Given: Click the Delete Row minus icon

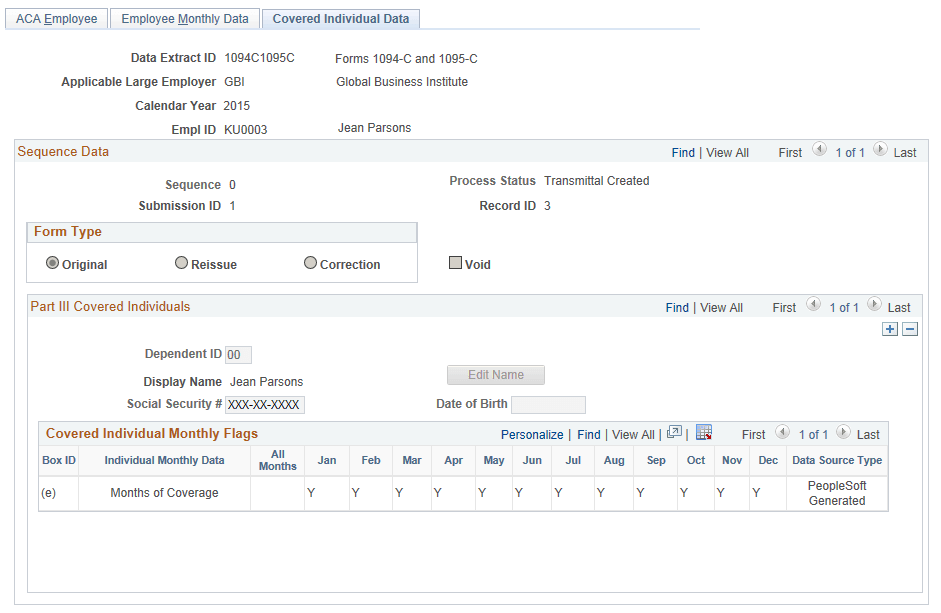Looking at the screenshot, I should pos(909,329).
